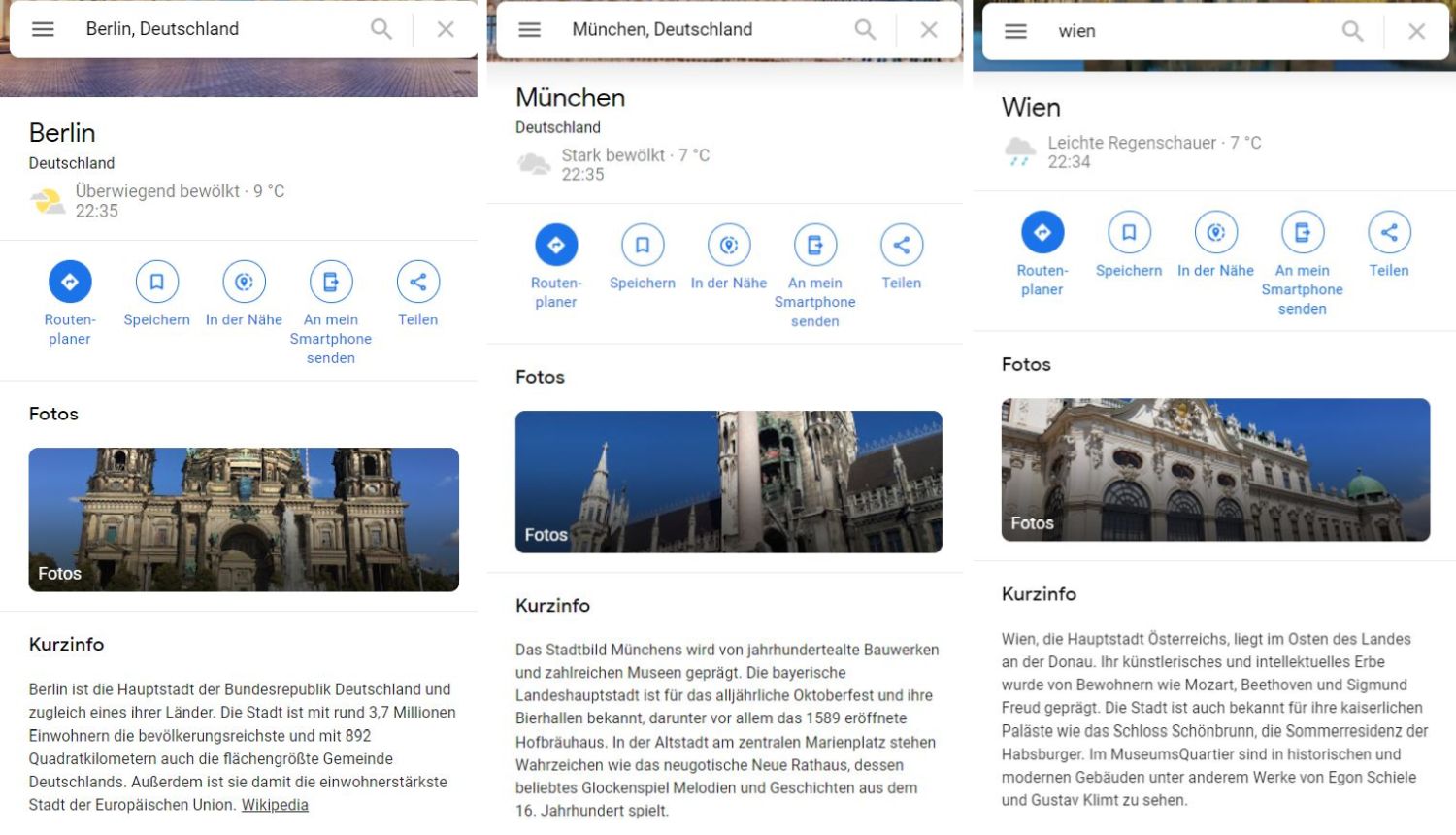View München Rathaus Fotos thumbnail
The image size is (1456, 835).
[x=728, y=482]
